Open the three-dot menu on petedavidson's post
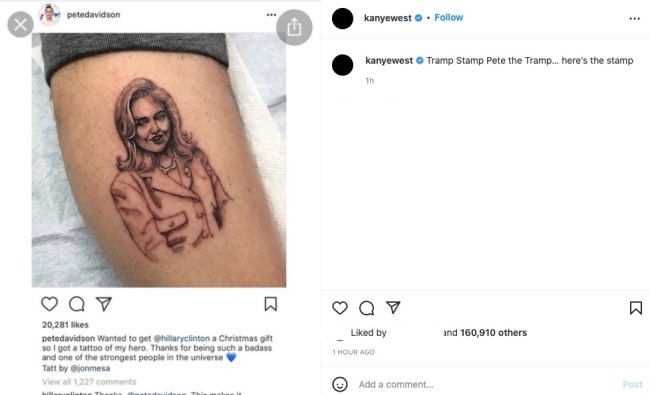This screenshot has width=650, height=395. click(271, 15)
